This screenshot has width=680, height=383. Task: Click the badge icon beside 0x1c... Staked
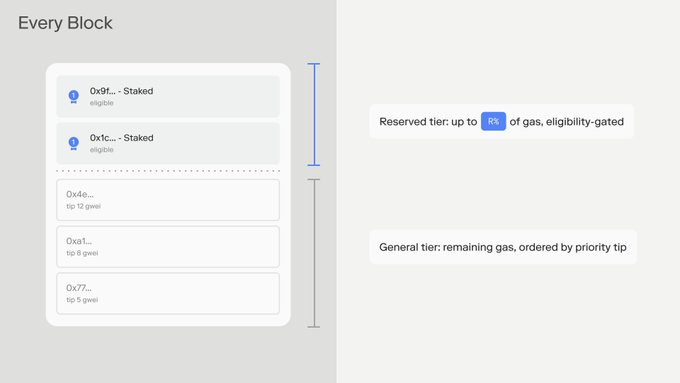coord(74,143)
